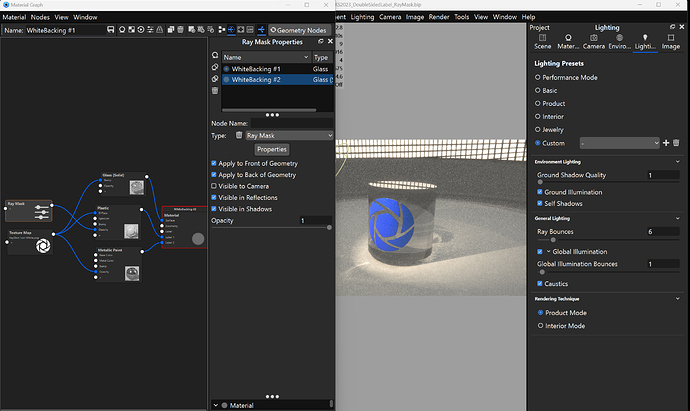Screen dimensions: 690x411
Task: Enable Visible to Camera checkbox
Action: click(x=214, y=186)
